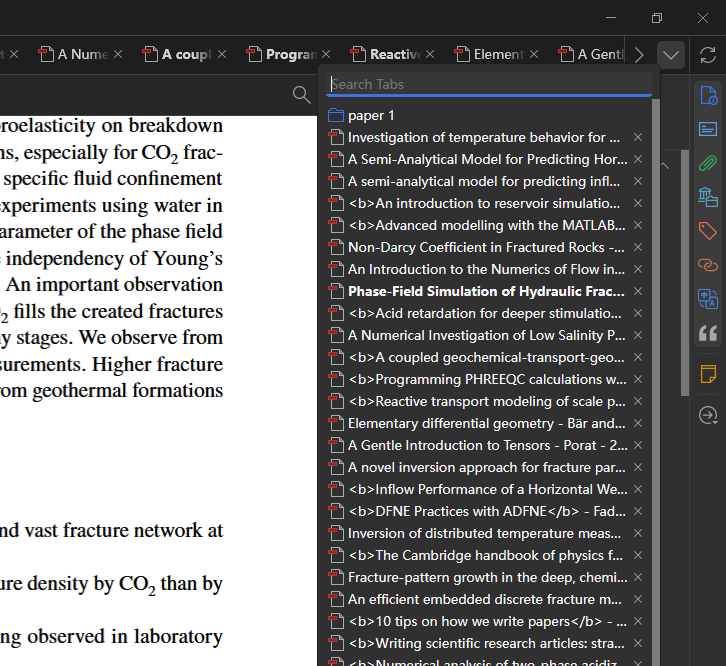726x666 pixels.
Task: Switch to 'Reactive' tab
Action: [x=387, y=54]
